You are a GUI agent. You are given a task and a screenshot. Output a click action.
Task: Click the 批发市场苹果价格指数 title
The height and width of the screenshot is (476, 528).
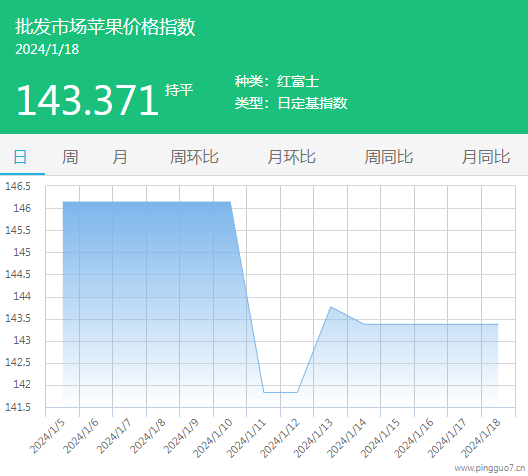coord(105,27)
